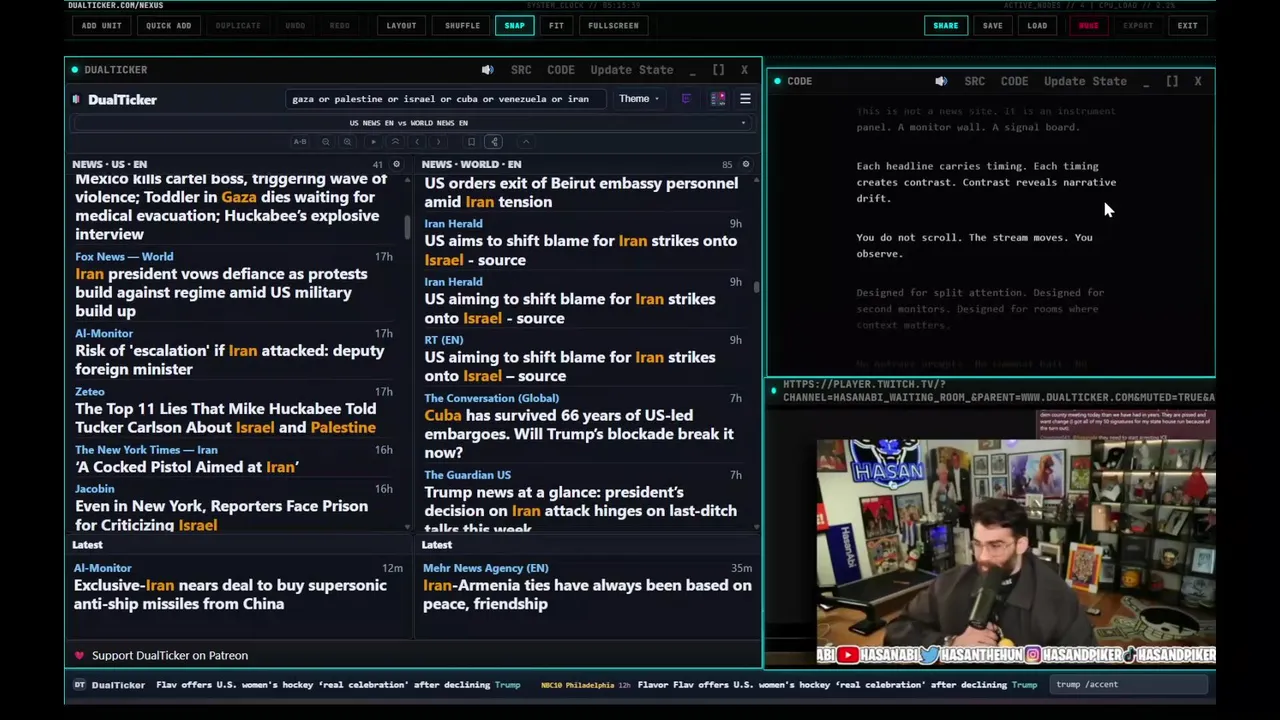Open settings gear for NEWS WORLD EN column
The height and width of the screenshot is (720, 1280).
(x=745, y=164)
